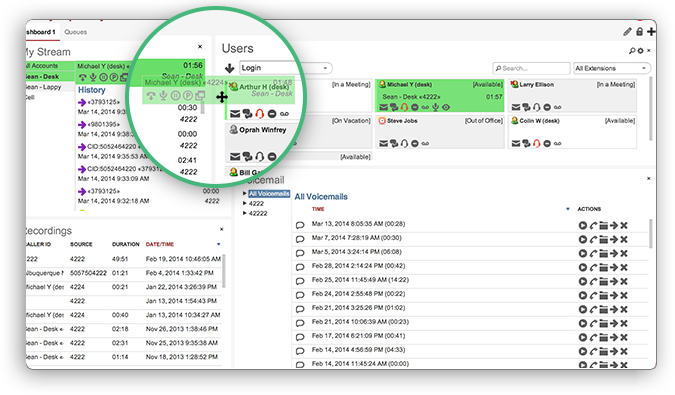Open voicemail icon on Colin W card
The image size is (675, 395).
557,143
